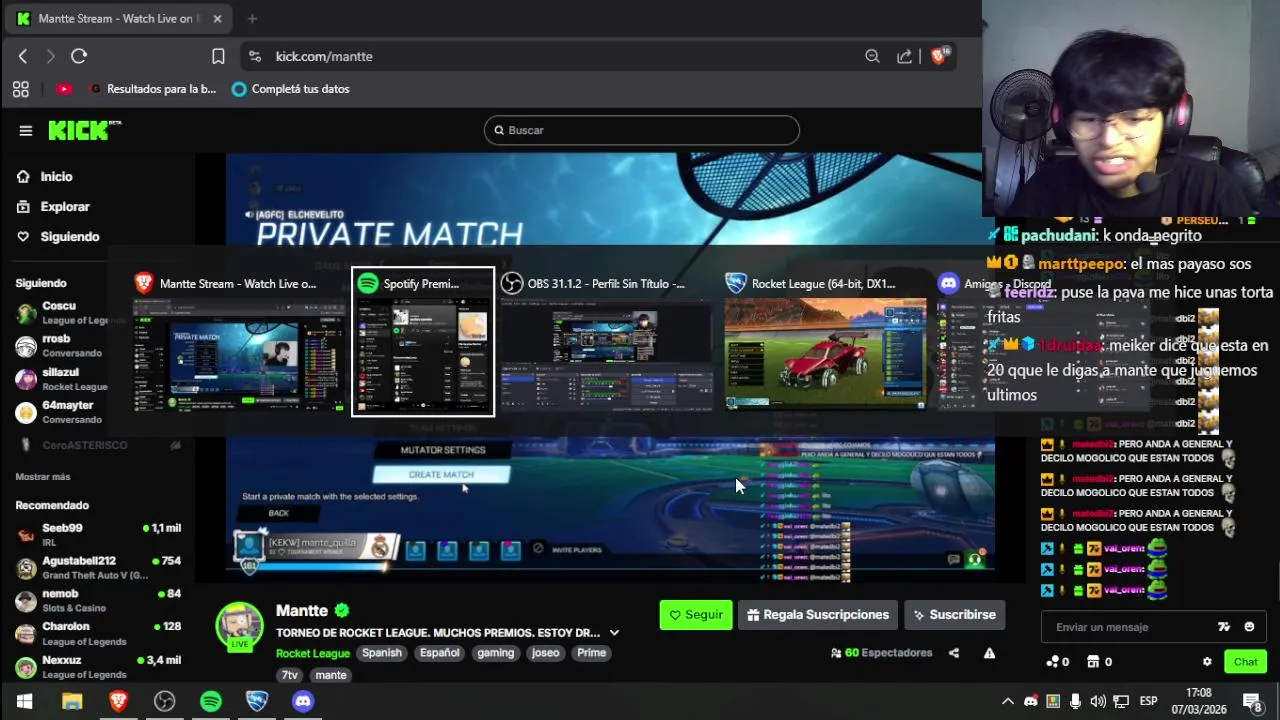The image size is (1280, 720).
Task: Open recommended channel nemob
Action: point(98,600)
